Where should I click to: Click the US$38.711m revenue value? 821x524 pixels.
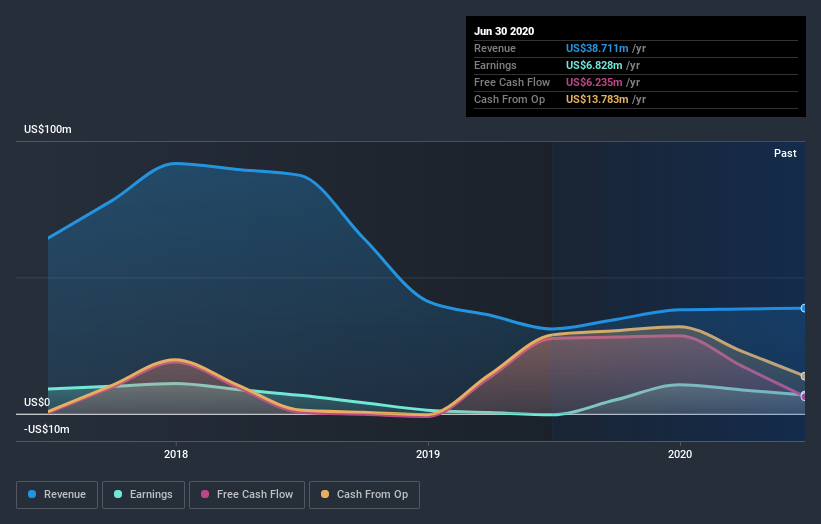pyautogui.click(x=597, y=48)
